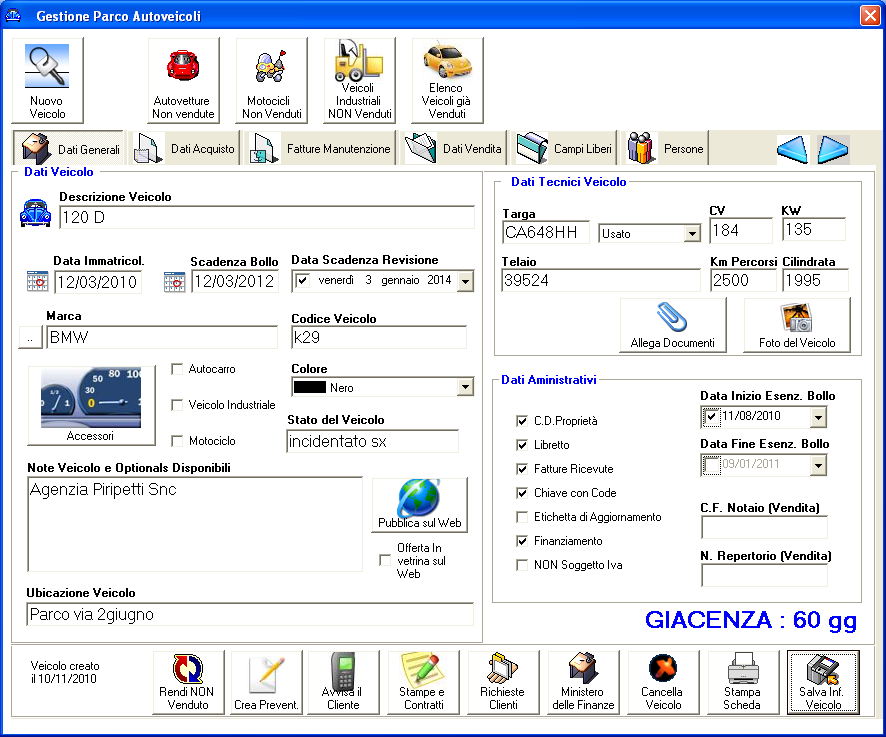Viewport: 886px width, 737px height.
Task: Open the Campi Liberi tab
Action: 564,149
